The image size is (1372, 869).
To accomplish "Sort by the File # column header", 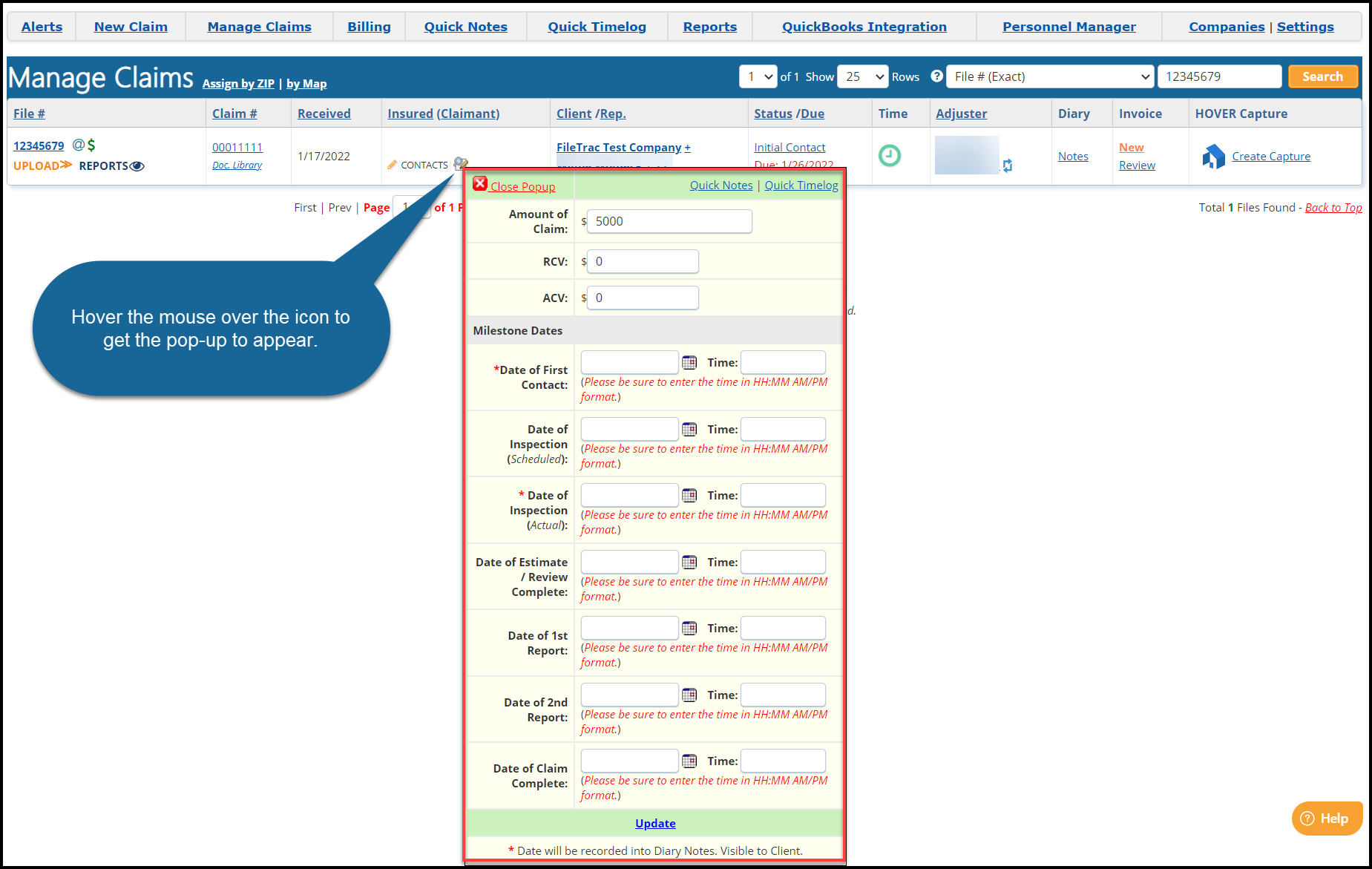I will [29, 114].
